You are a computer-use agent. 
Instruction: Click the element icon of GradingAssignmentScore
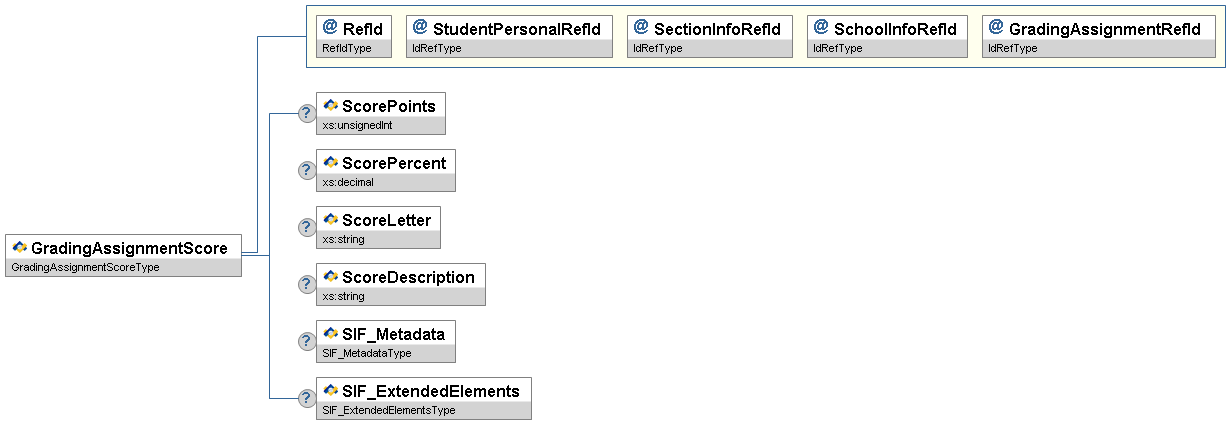click(x=19, y=247)
